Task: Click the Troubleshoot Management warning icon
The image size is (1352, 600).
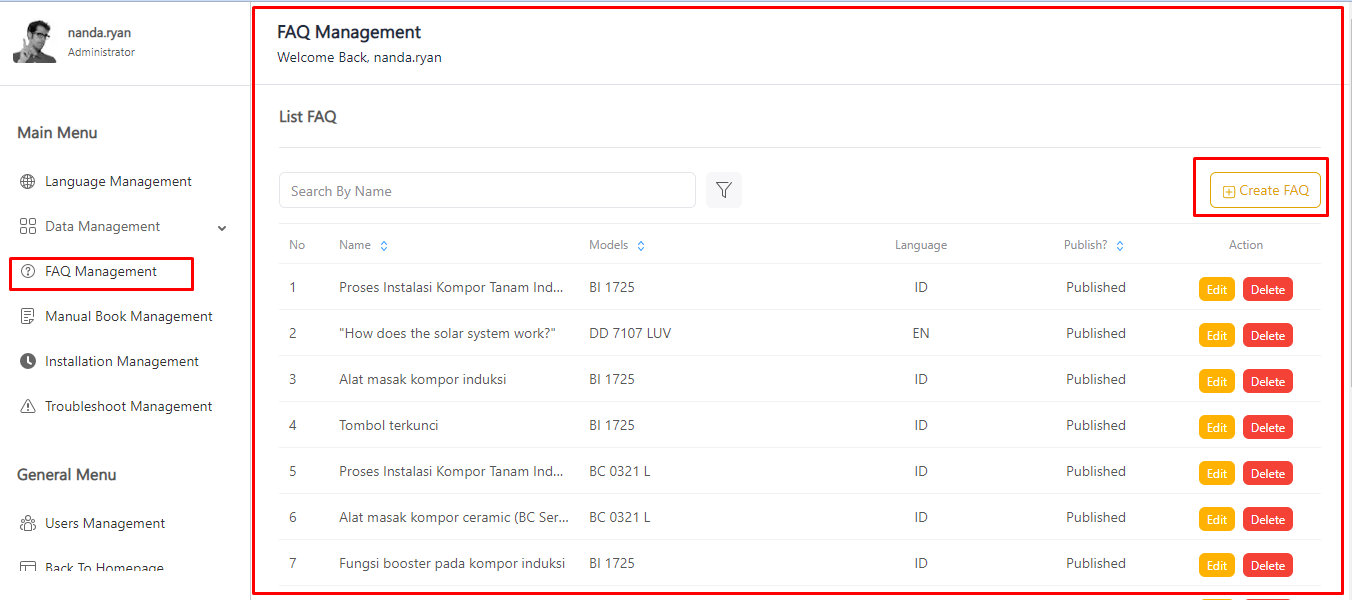Action: (28, 407)
